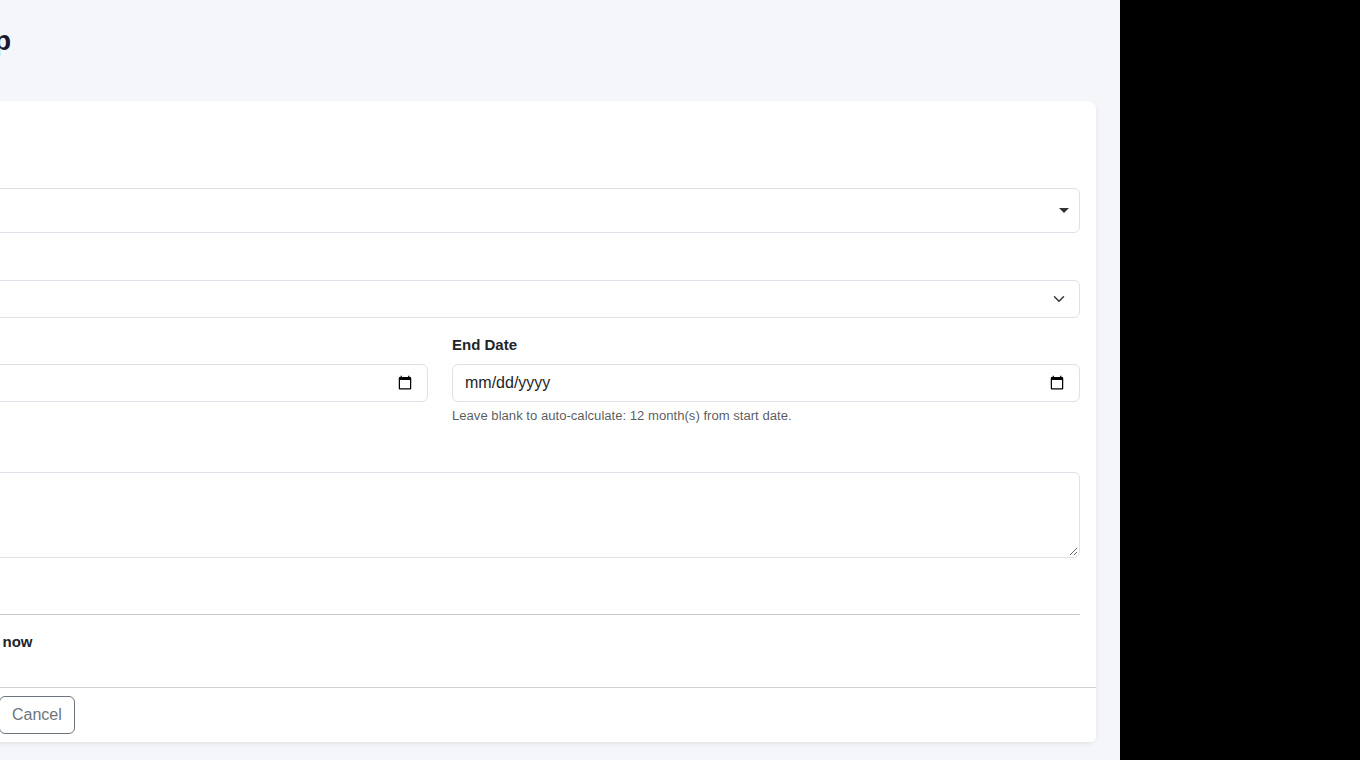Focus the large multiline text area

[539, 515]
